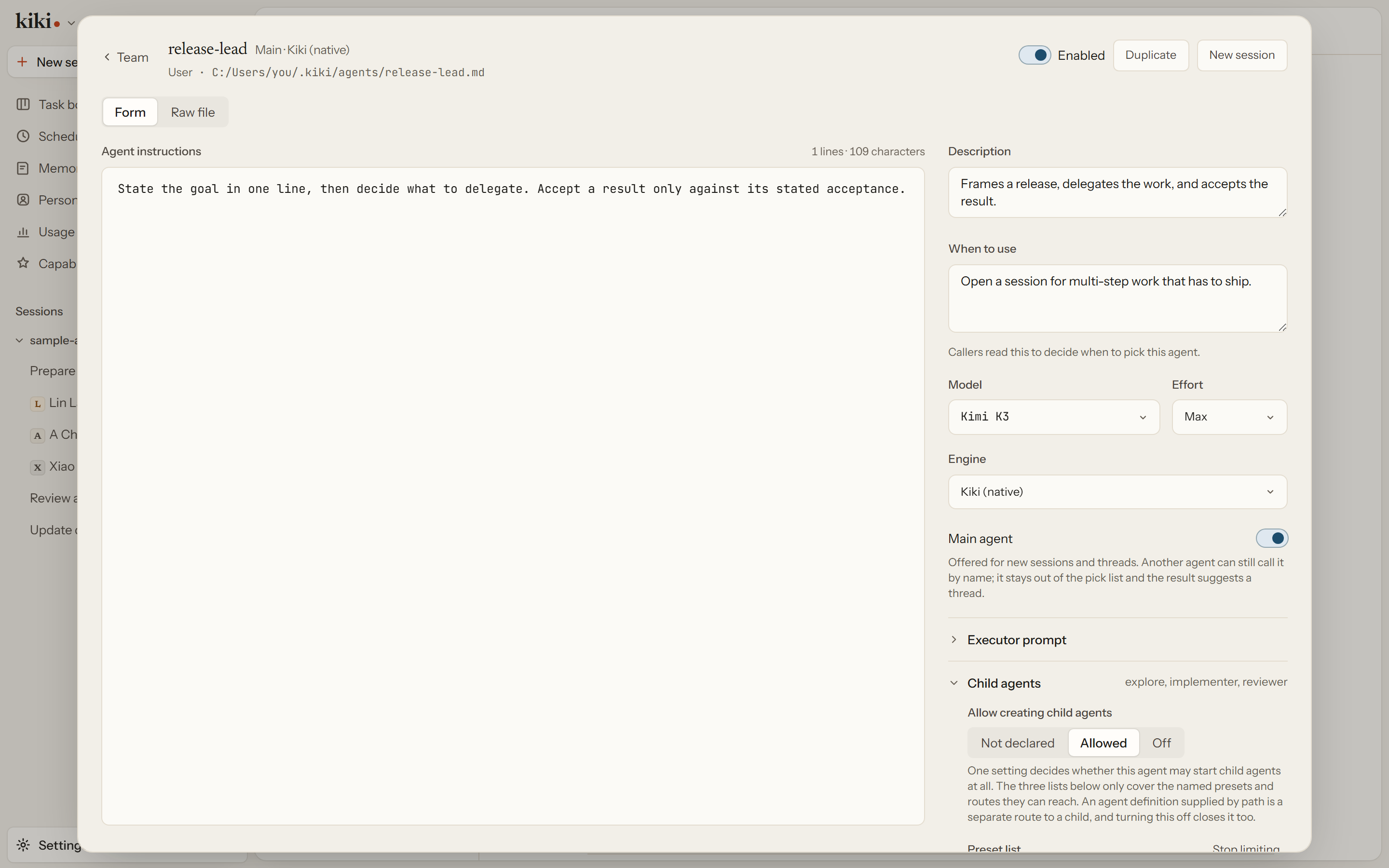Click the Memory note icon

[23, 168]
